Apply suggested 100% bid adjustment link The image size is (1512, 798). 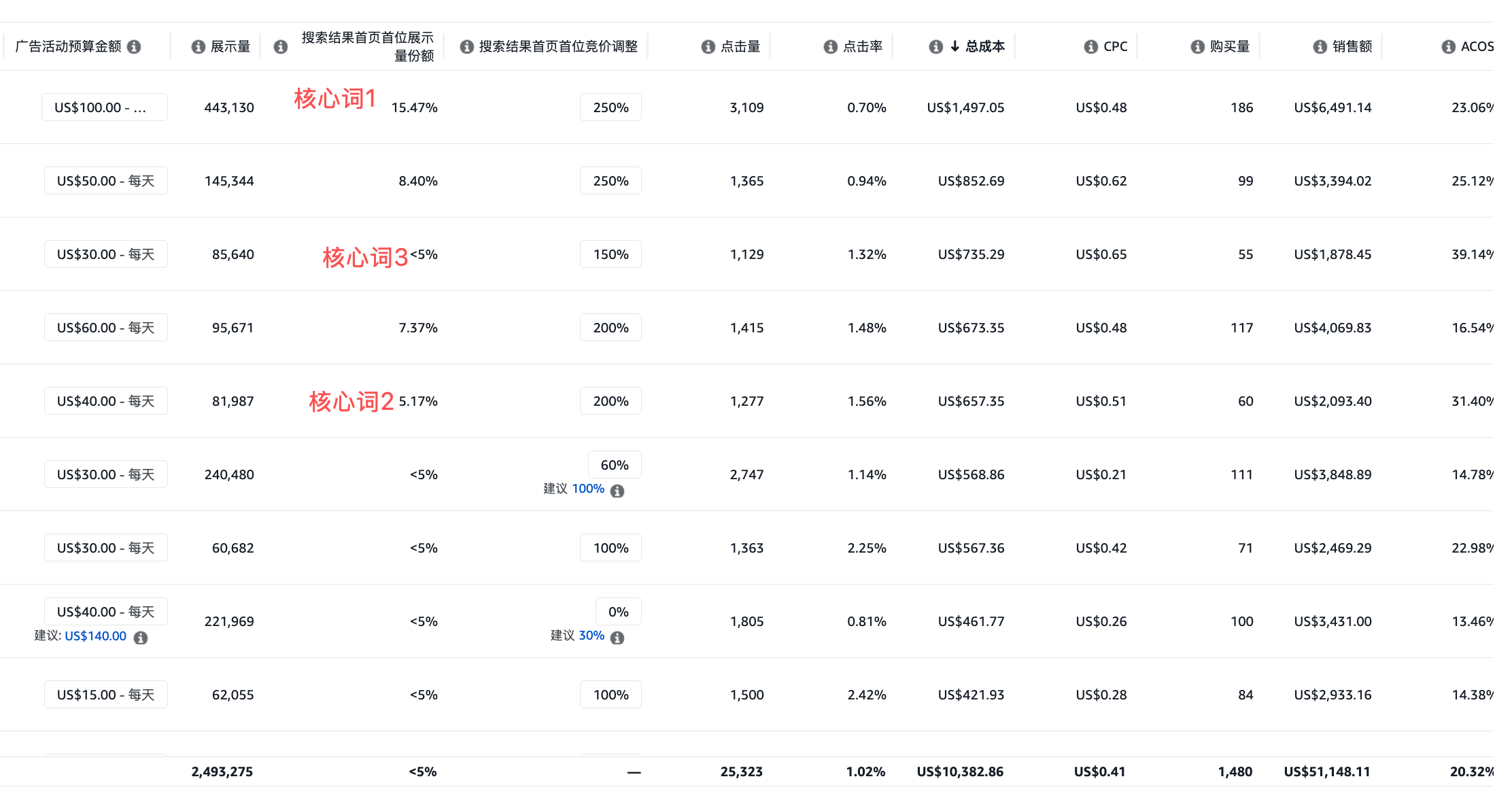(x=588, y=489)
